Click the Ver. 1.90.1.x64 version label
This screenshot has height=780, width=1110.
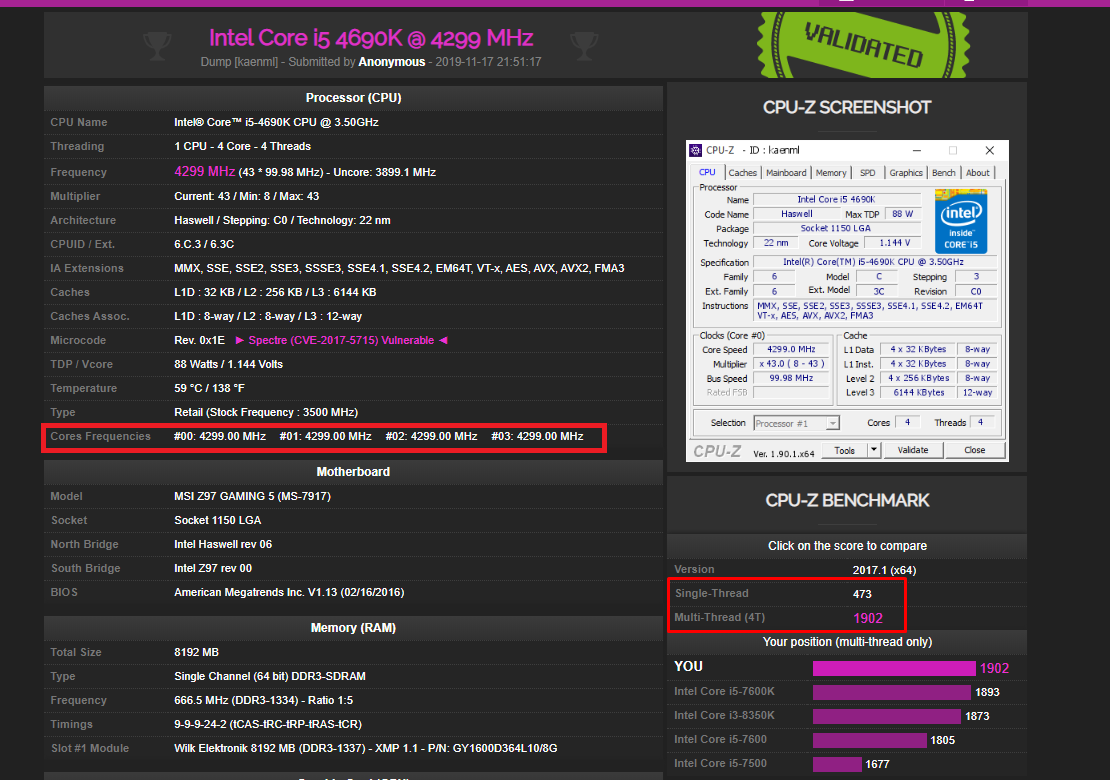tap(783, 454)
